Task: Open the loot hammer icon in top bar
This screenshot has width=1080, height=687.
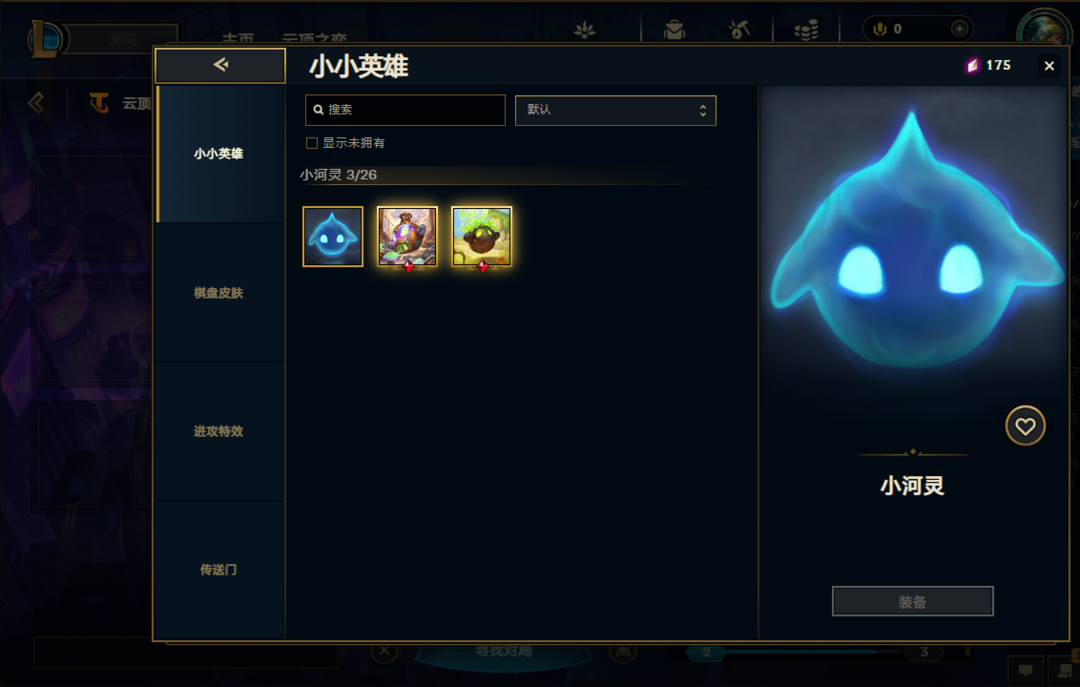Action: tap(739, 29)
